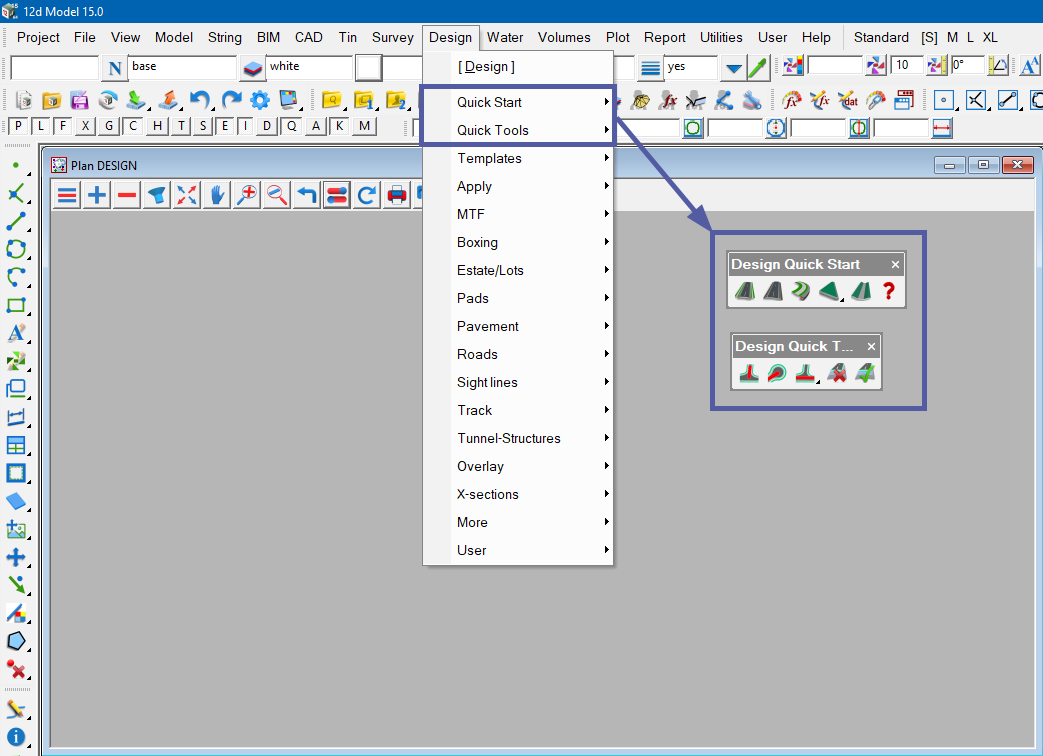
Task: Click the blue gear settings icon
Action: [260, 100]
